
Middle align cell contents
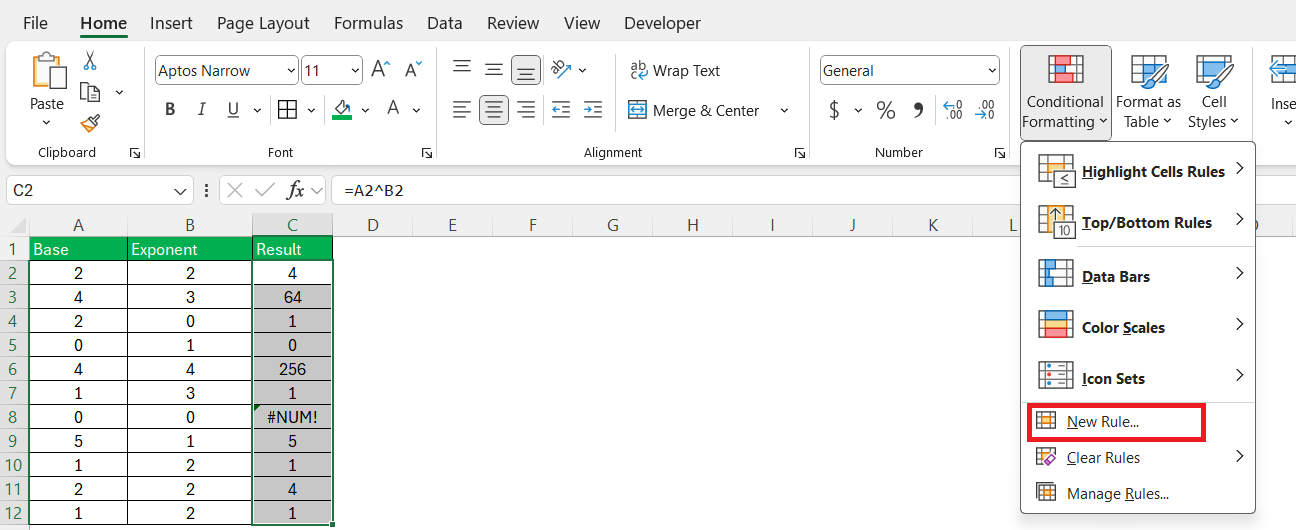(x=494, y=70)
